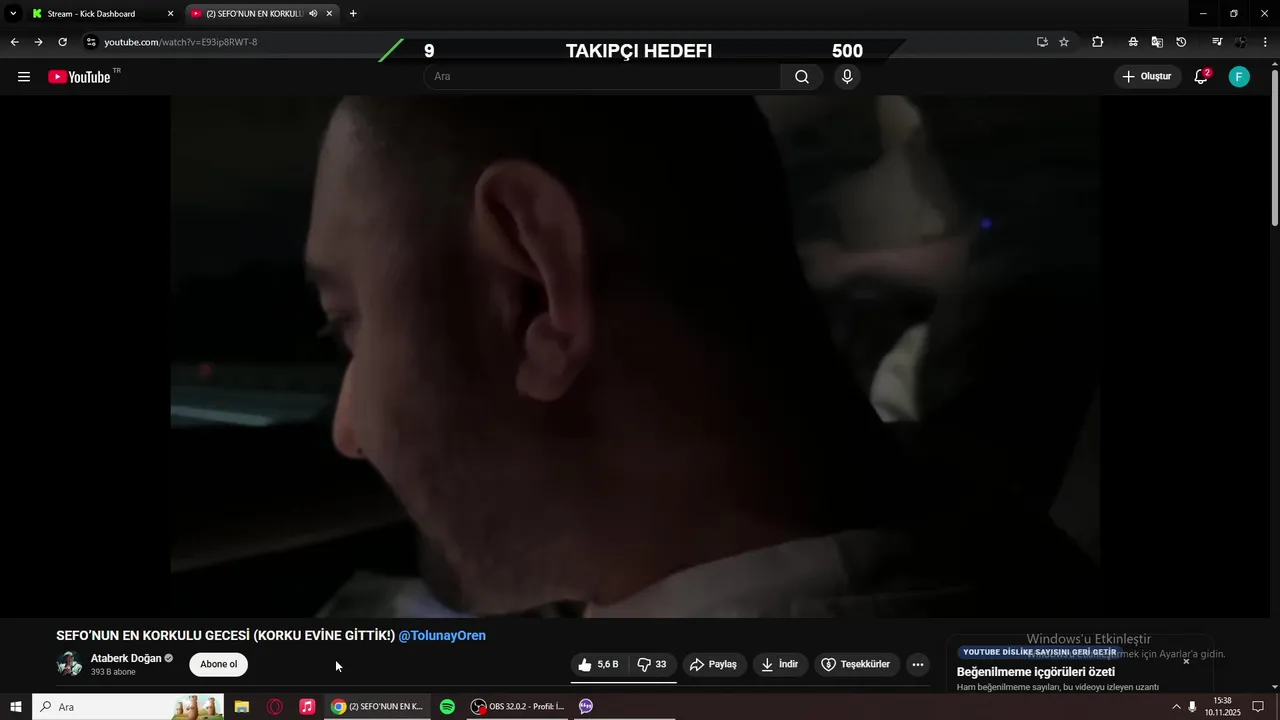The image size is (1280, 720).
Task: Focus the YouTube search box
Action: [x=603, y=77]
